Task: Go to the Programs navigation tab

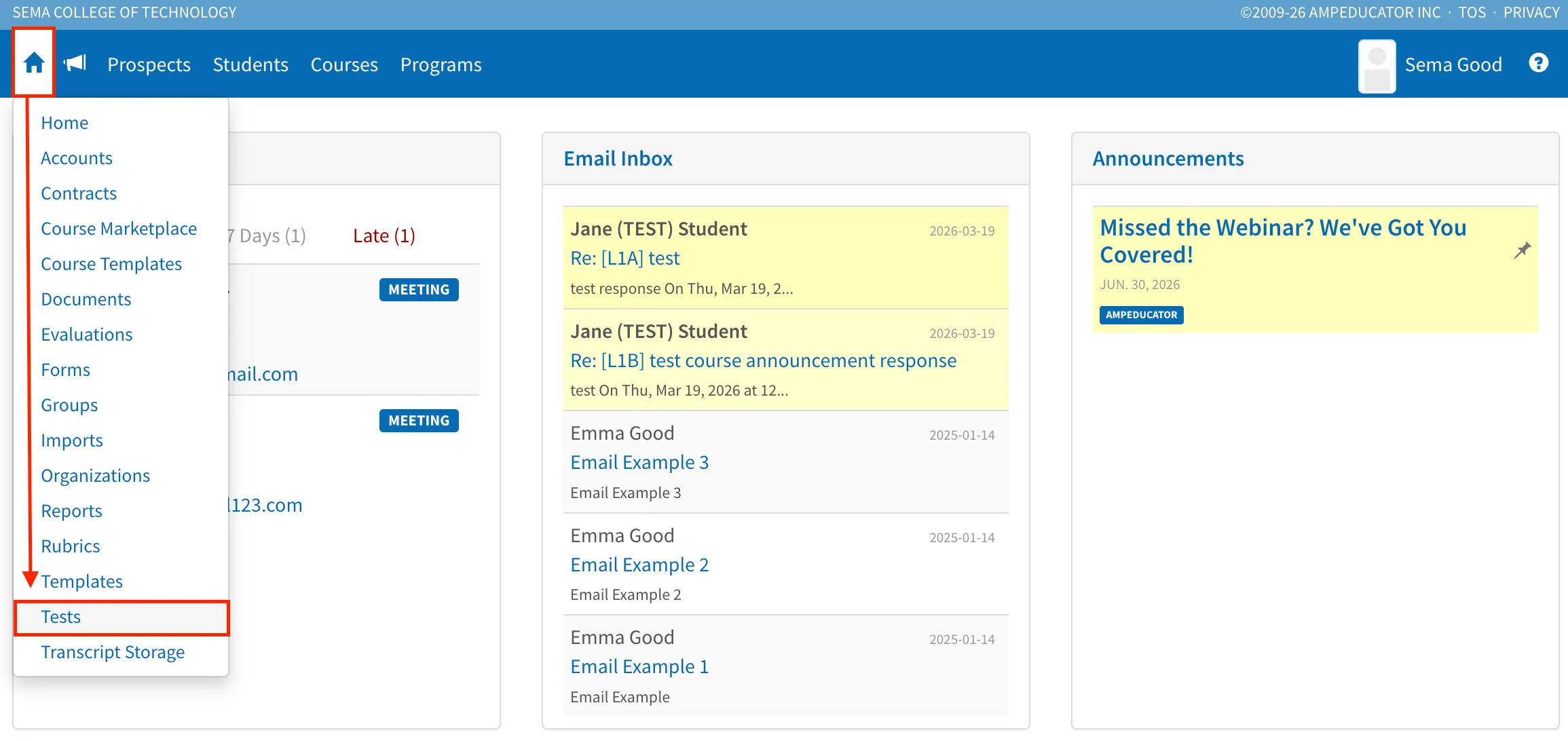Action: tap(441, 64)
